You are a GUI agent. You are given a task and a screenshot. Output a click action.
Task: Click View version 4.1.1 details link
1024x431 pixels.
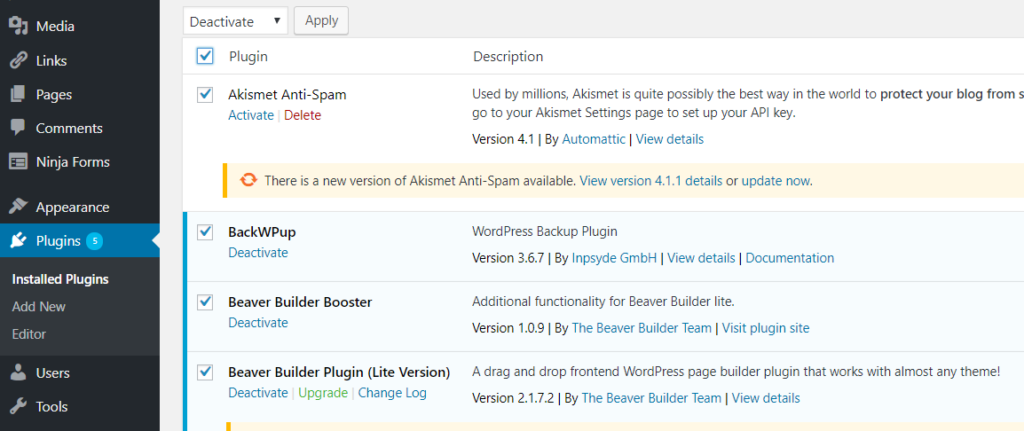point(651,181)
